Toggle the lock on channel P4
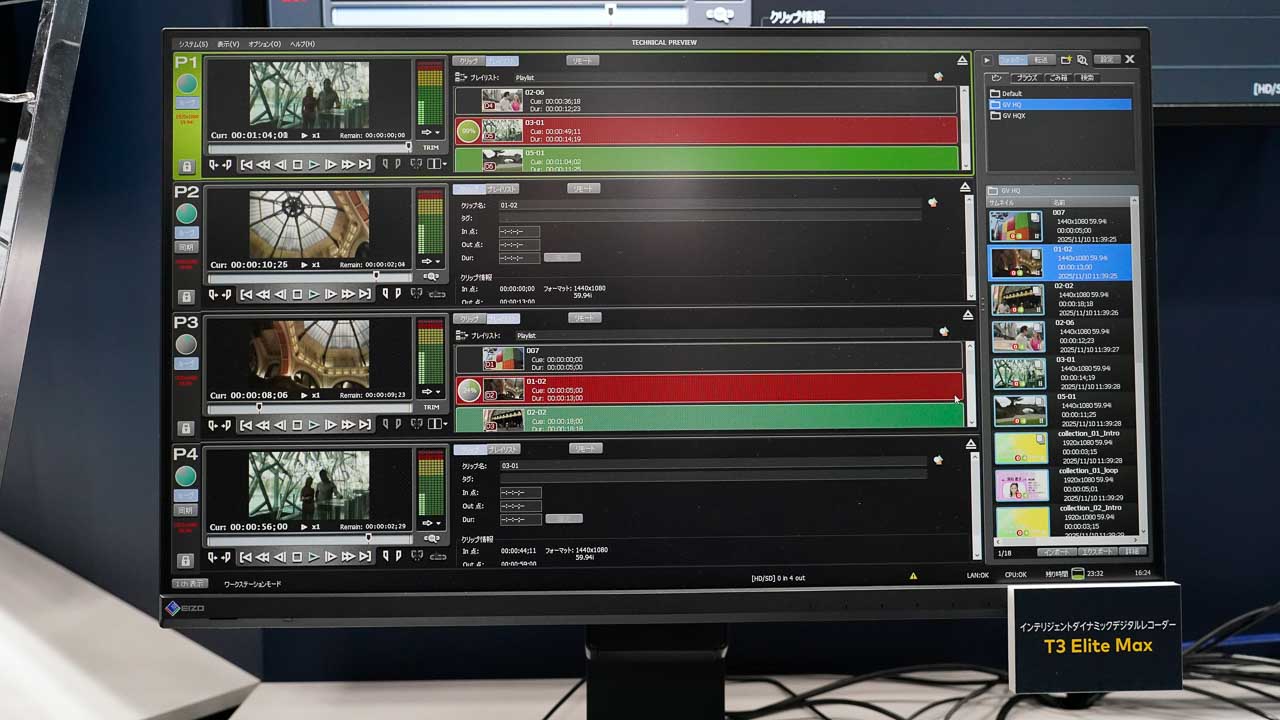1280x720 pixels. pos(186,560)
